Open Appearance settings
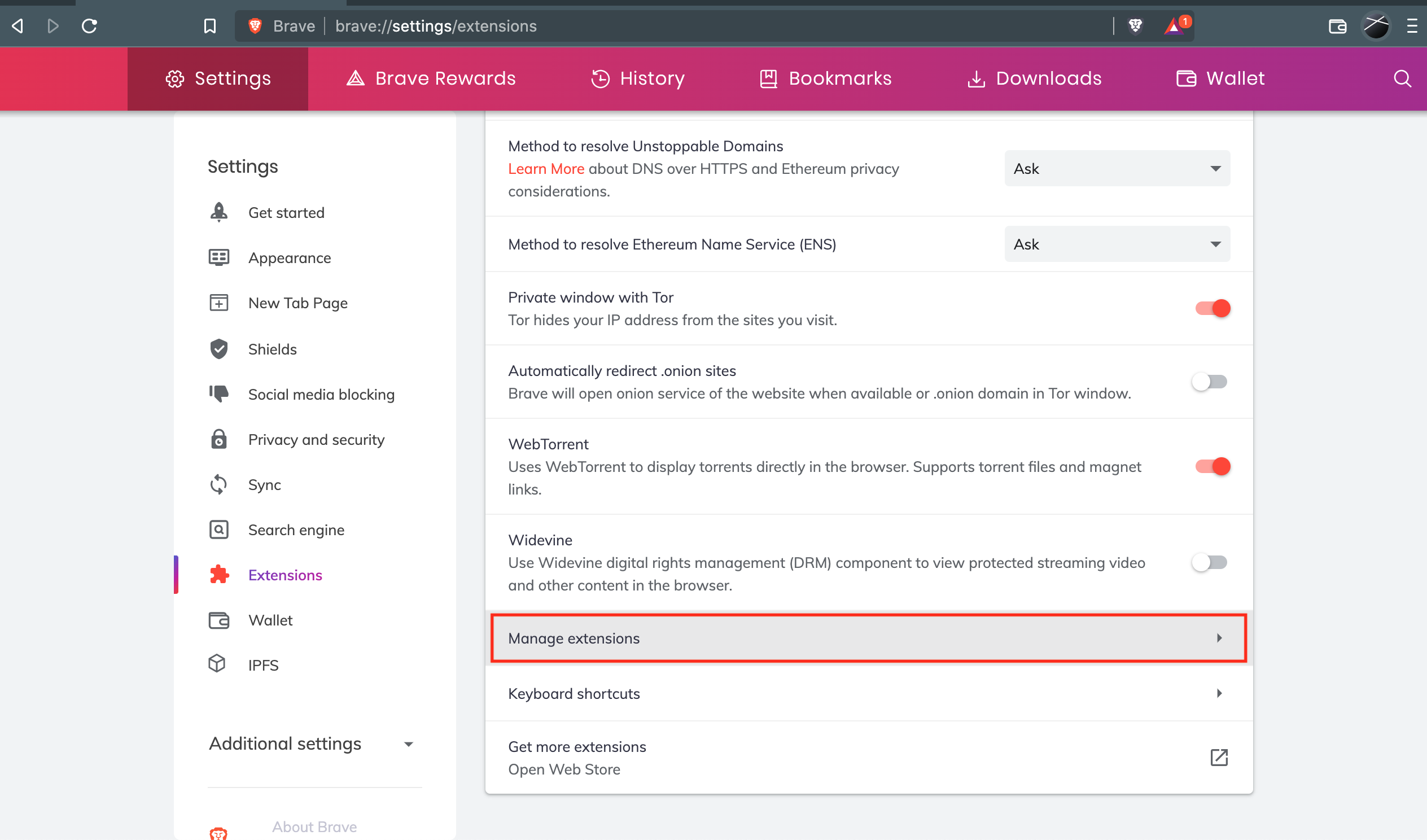Image resolution: width=1427 pixels, height=840 pixels. tap(290, 258)
